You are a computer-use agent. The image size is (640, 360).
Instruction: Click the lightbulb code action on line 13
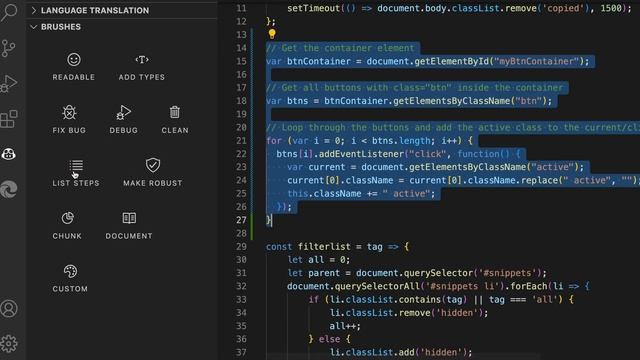[272, 34]
